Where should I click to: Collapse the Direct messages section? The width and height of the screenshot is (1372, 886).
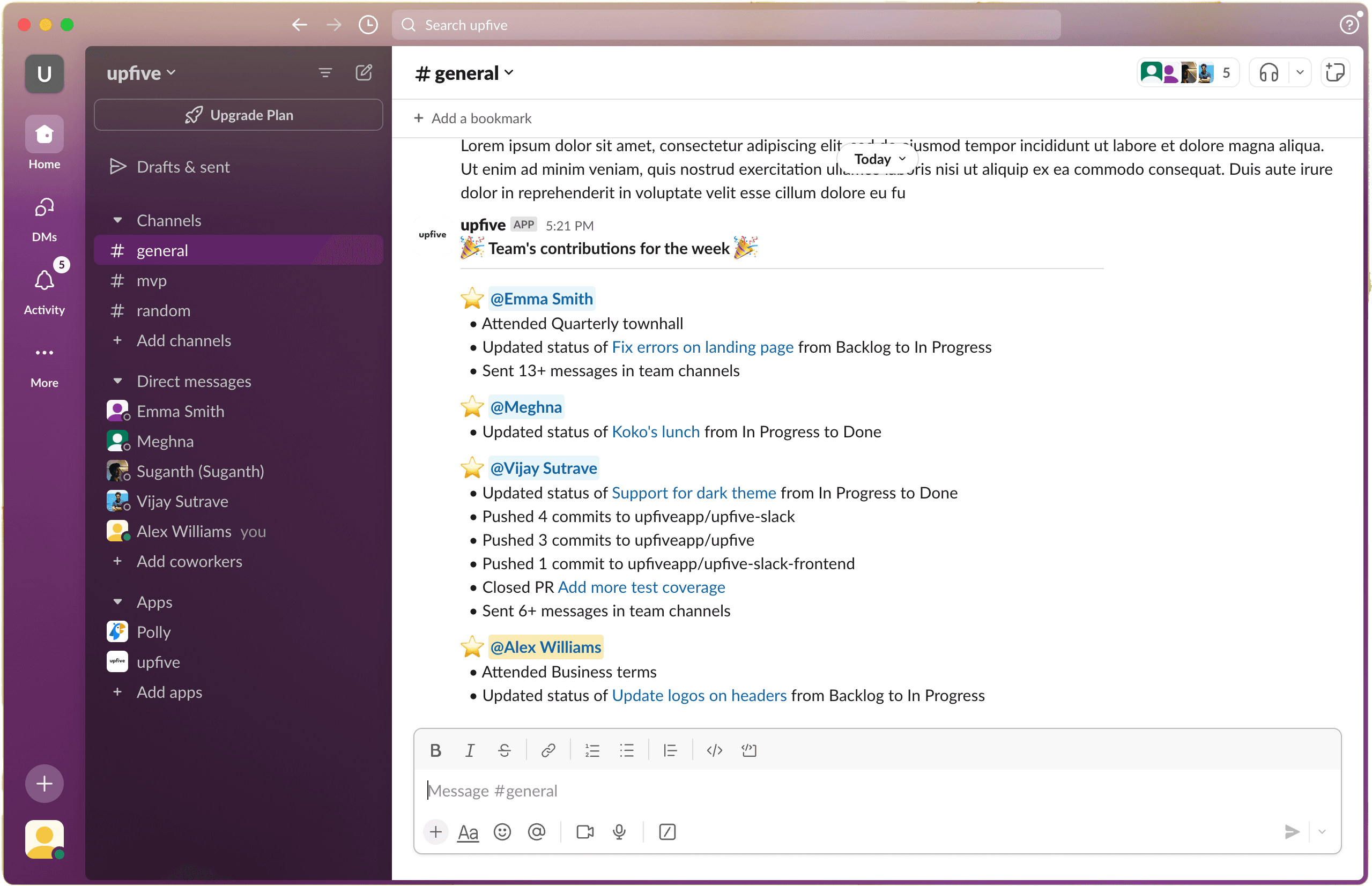point(117,382)
